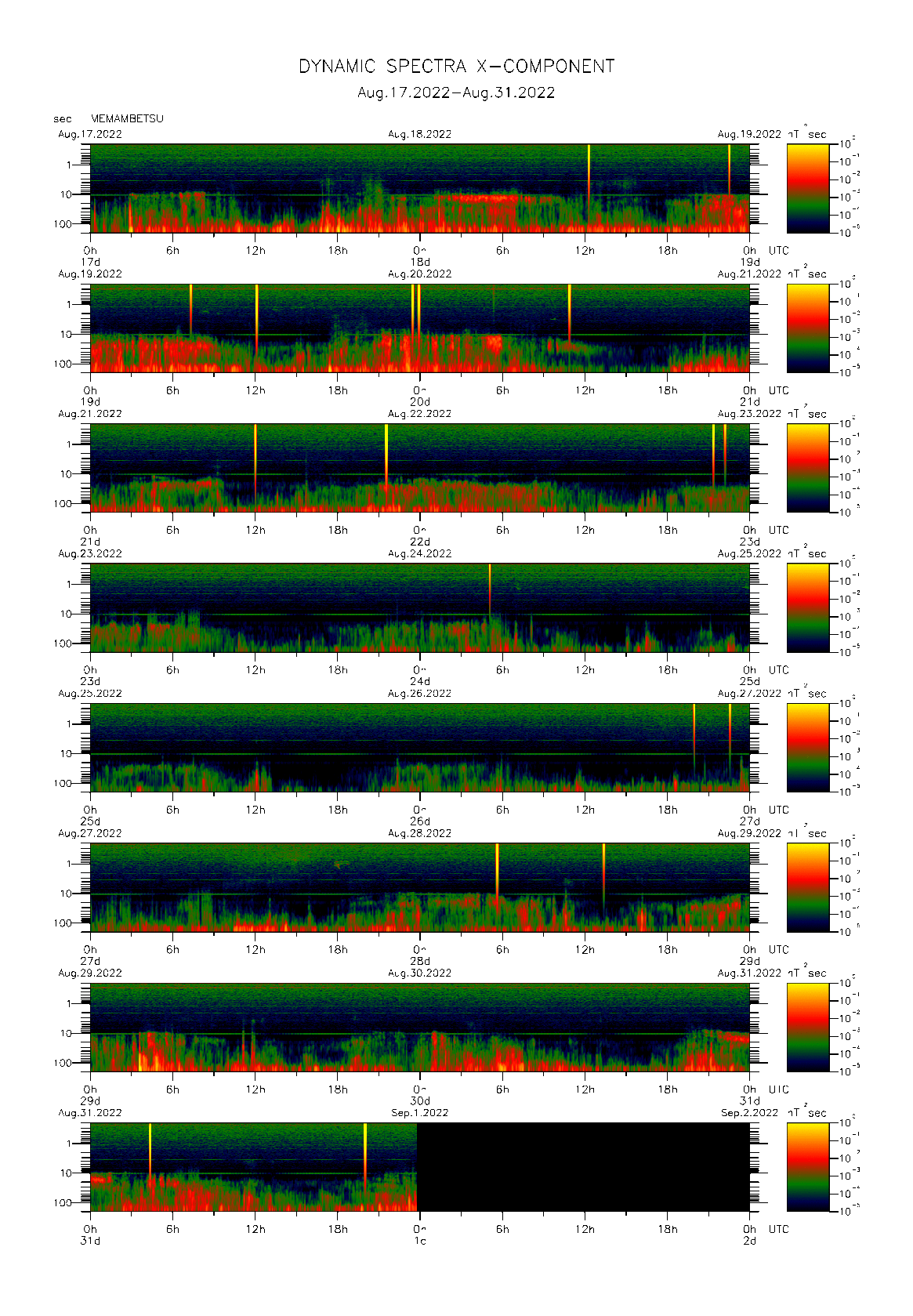Click the 20d day label
This screenshot has height=1316, width=913.
(420, 402)
